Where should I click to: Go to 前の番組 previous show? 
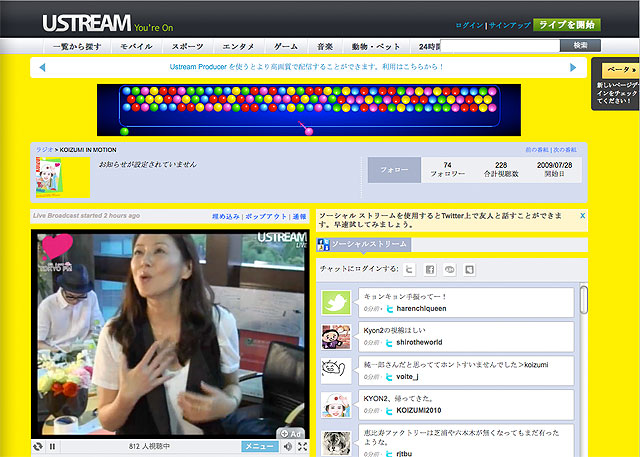pos(537,150)
